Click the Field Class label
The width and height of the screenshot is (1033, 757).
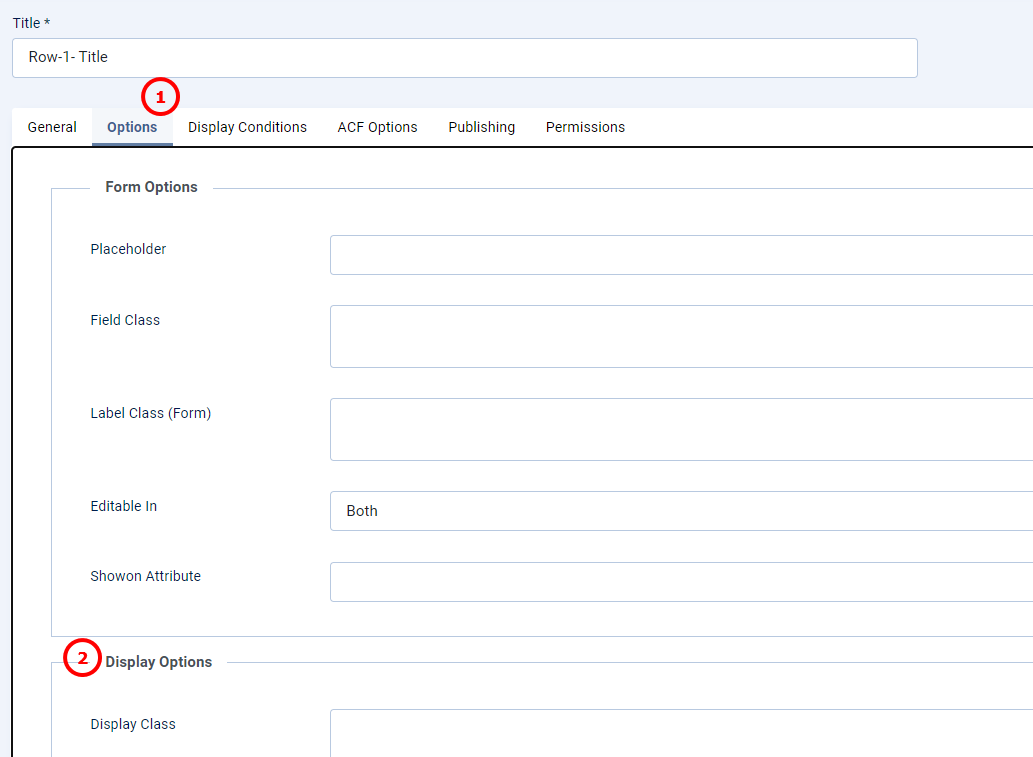point(125,320)
